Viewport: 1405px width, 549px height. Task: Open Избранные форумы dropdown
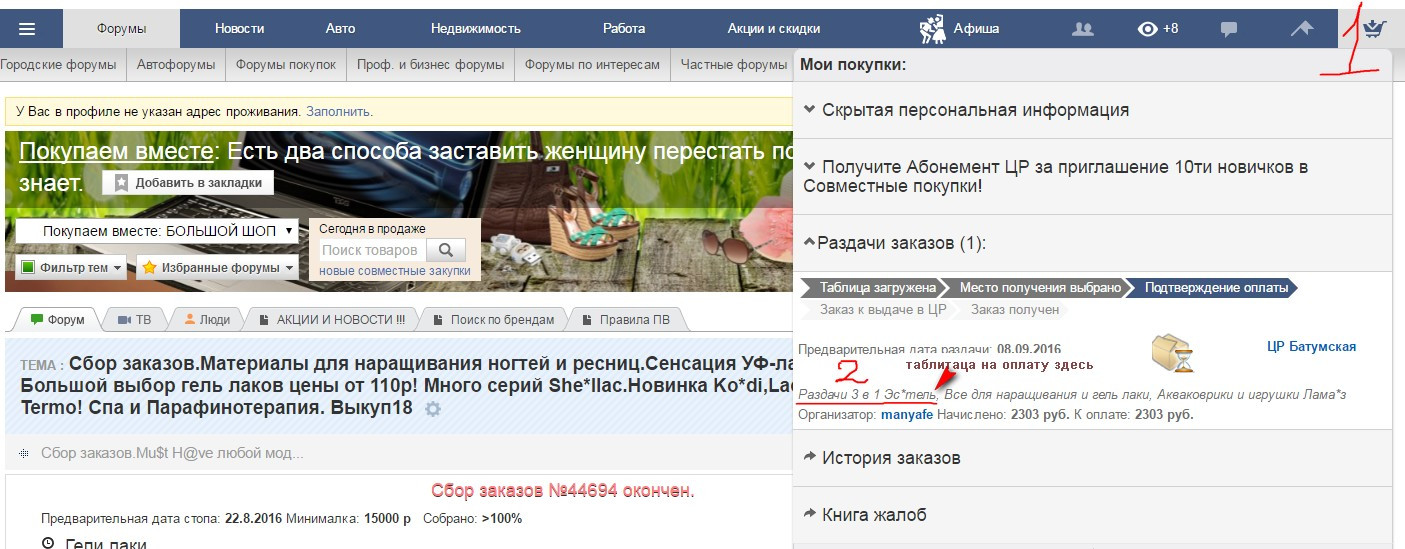pos(217,268)
